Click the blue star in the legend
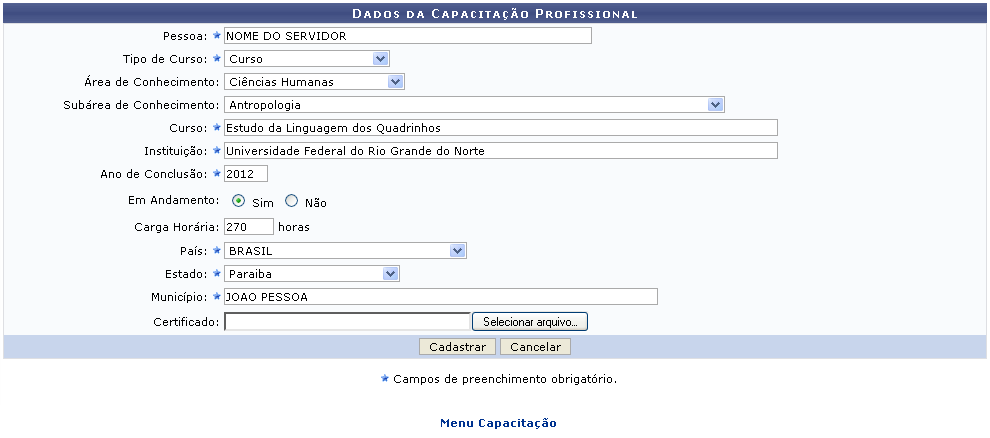990x438 pixels. [385, 379]
